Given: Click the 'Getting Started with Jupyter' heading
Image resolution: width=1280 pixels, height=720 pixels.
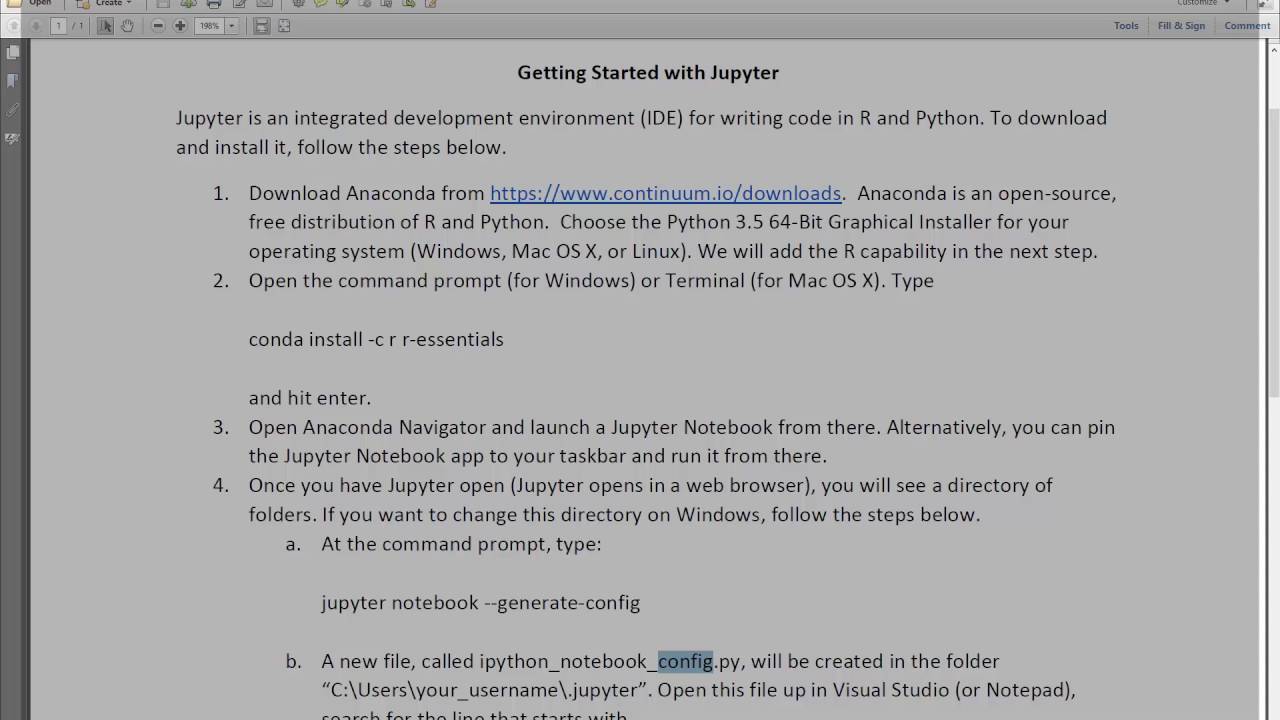Looking at the screenshot, I should tap(647, 73).
